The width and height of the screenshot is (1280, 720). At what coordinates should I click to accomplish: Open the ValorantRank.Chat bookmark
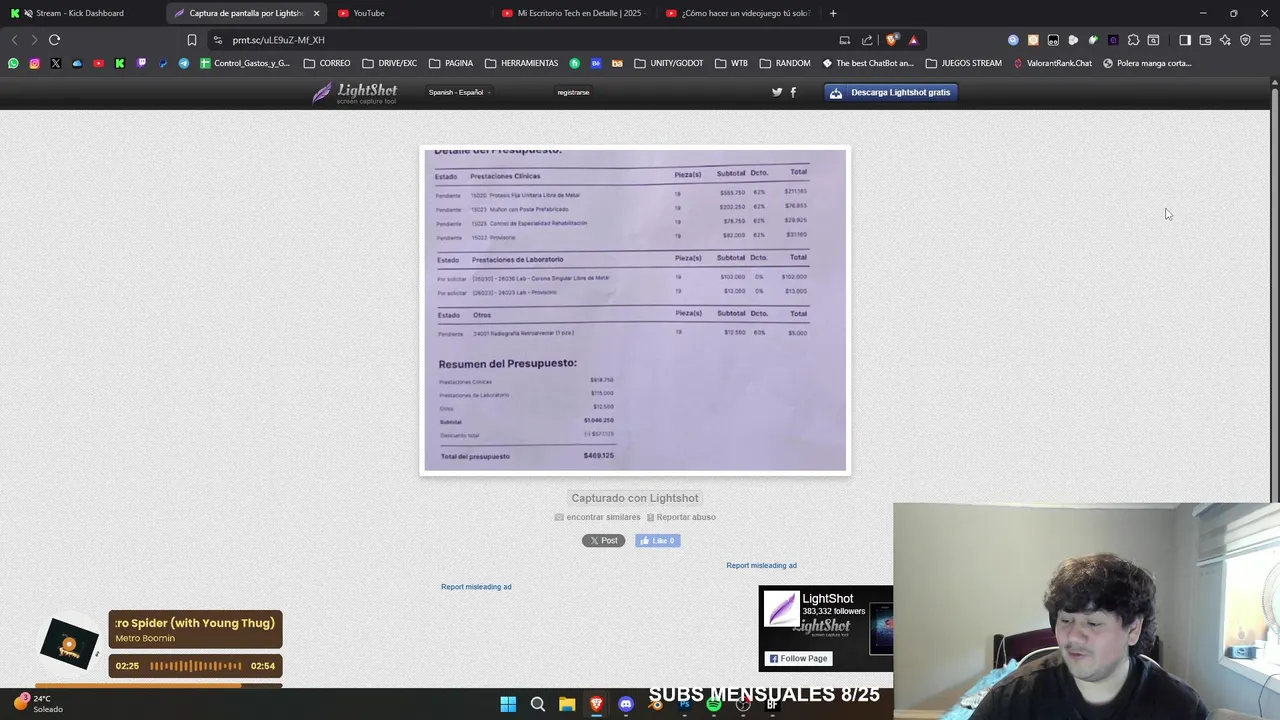coord(1052,63)
